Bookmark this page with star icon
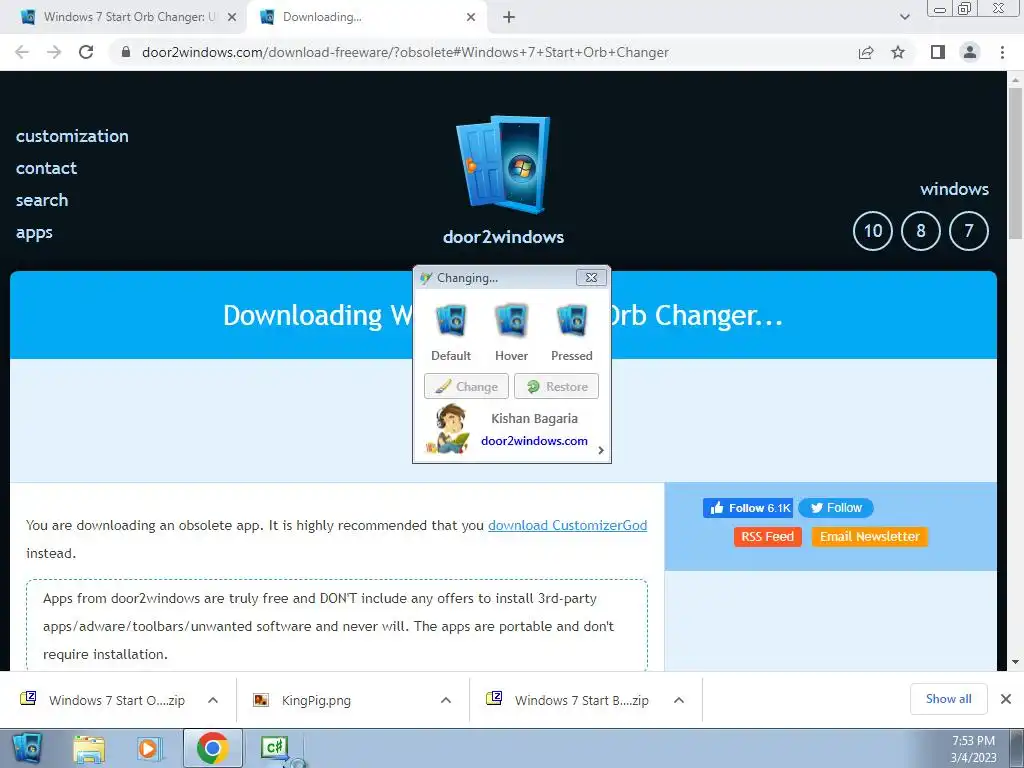 point(898,52)
